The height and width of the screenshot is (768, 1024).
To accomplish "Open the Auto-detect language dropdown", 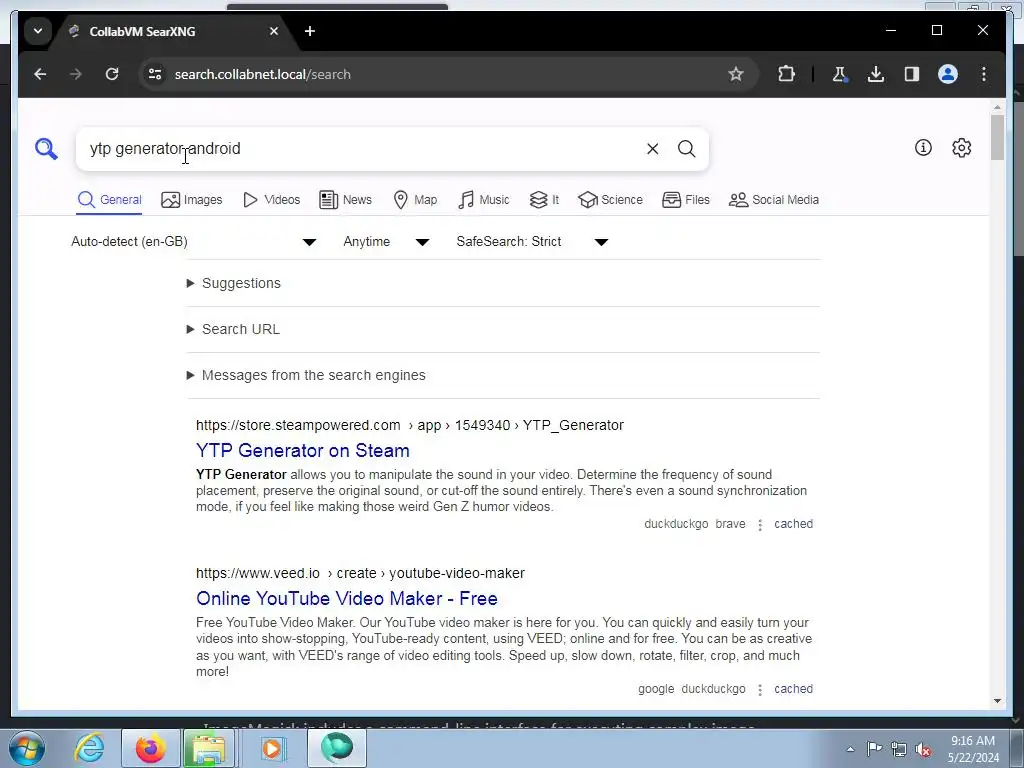I will click(194, 242).
